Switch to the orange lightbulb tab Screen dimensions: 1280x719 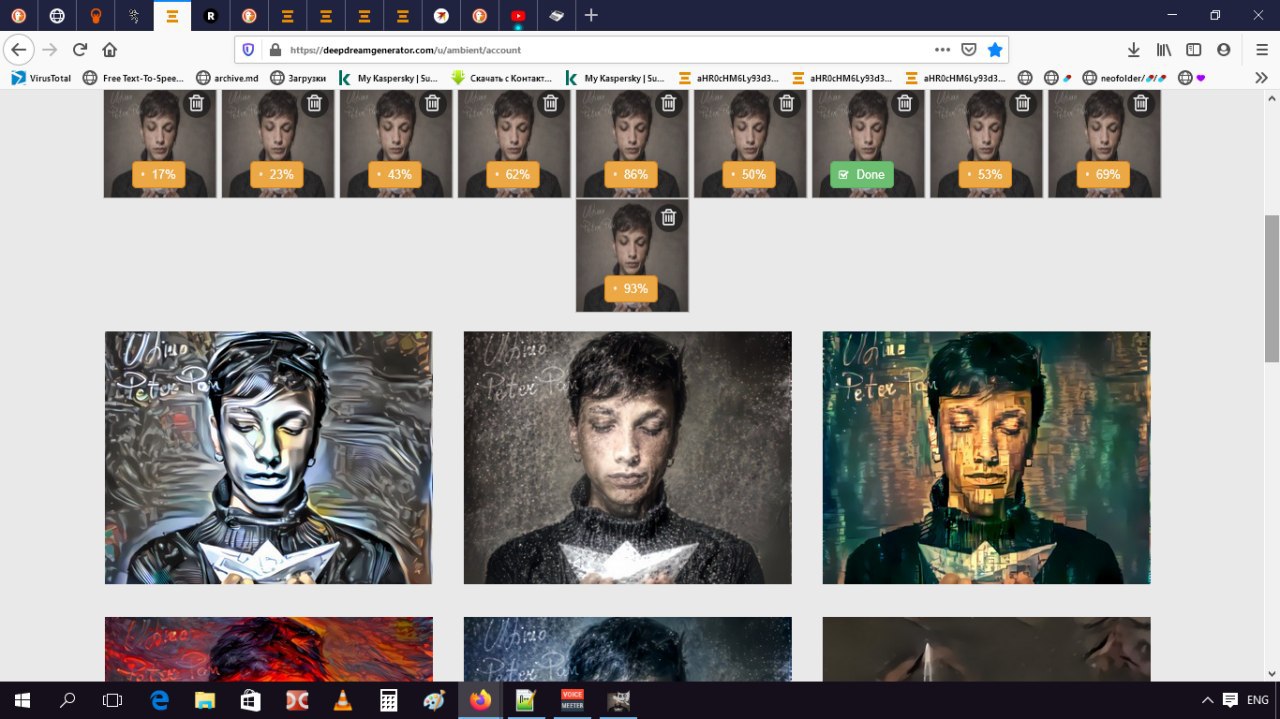coord(96,16)
